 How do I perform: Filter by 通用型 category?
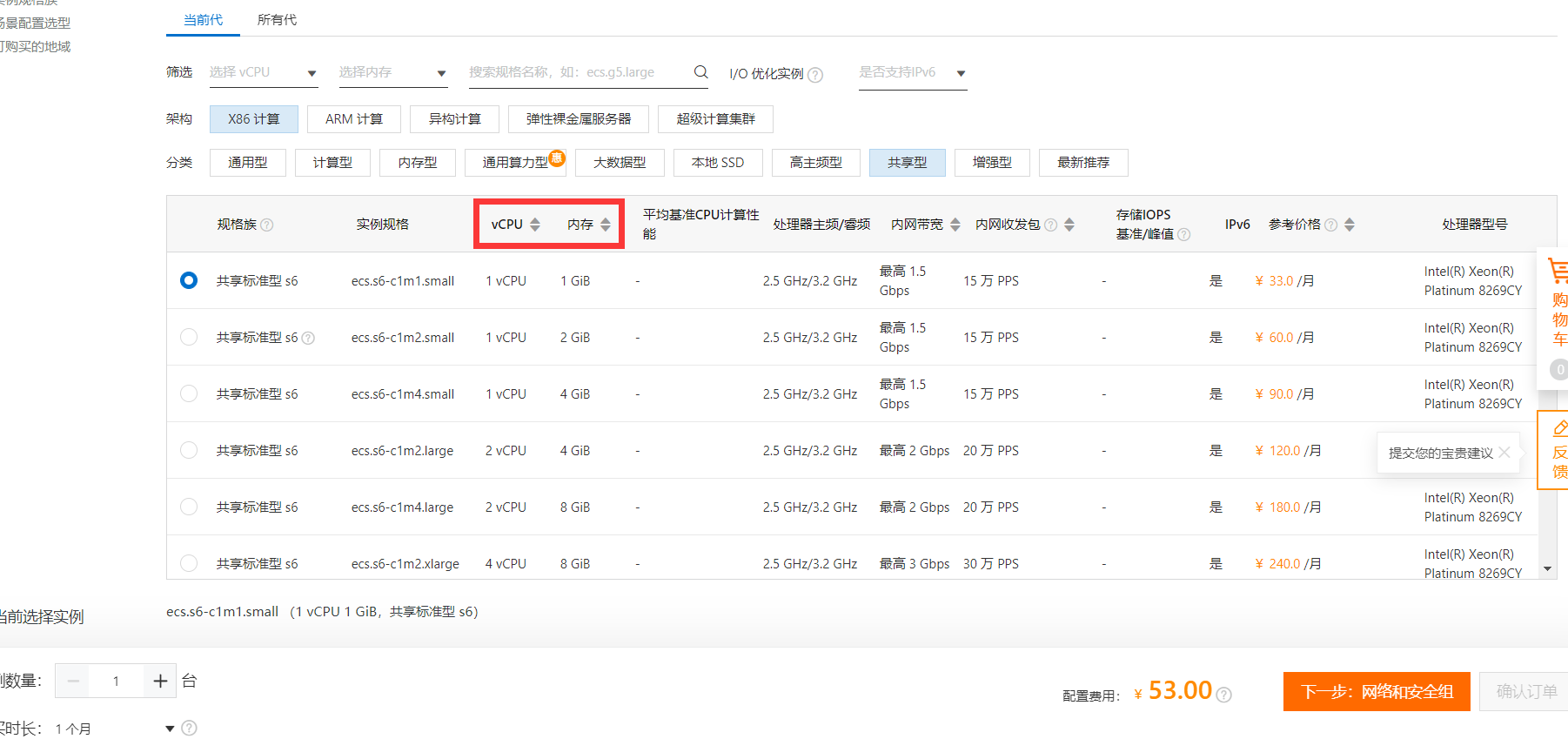click(248, 163)
